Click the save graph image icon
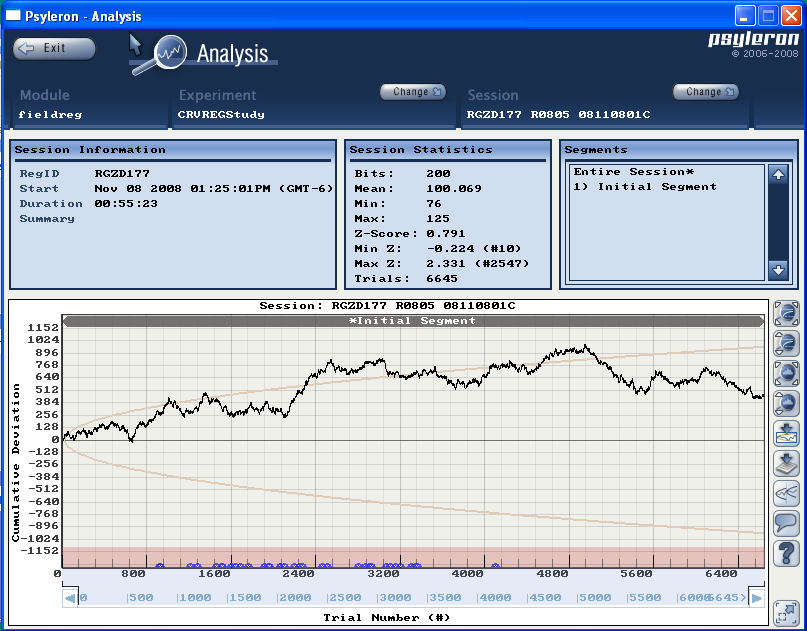 click(787, 434)
